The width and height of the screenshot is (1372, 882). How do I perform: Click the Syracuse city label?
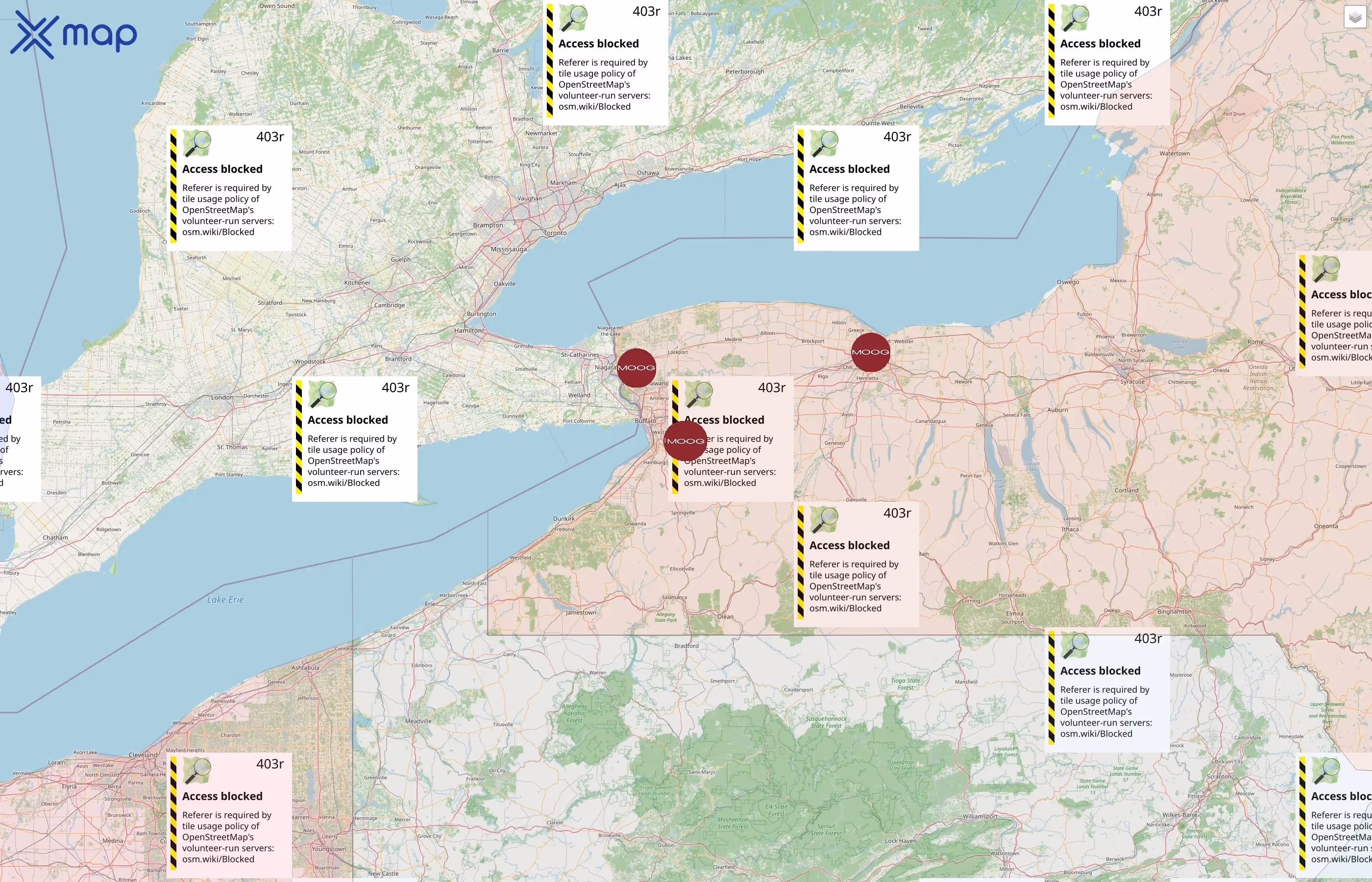click(x=1132, y=381)
